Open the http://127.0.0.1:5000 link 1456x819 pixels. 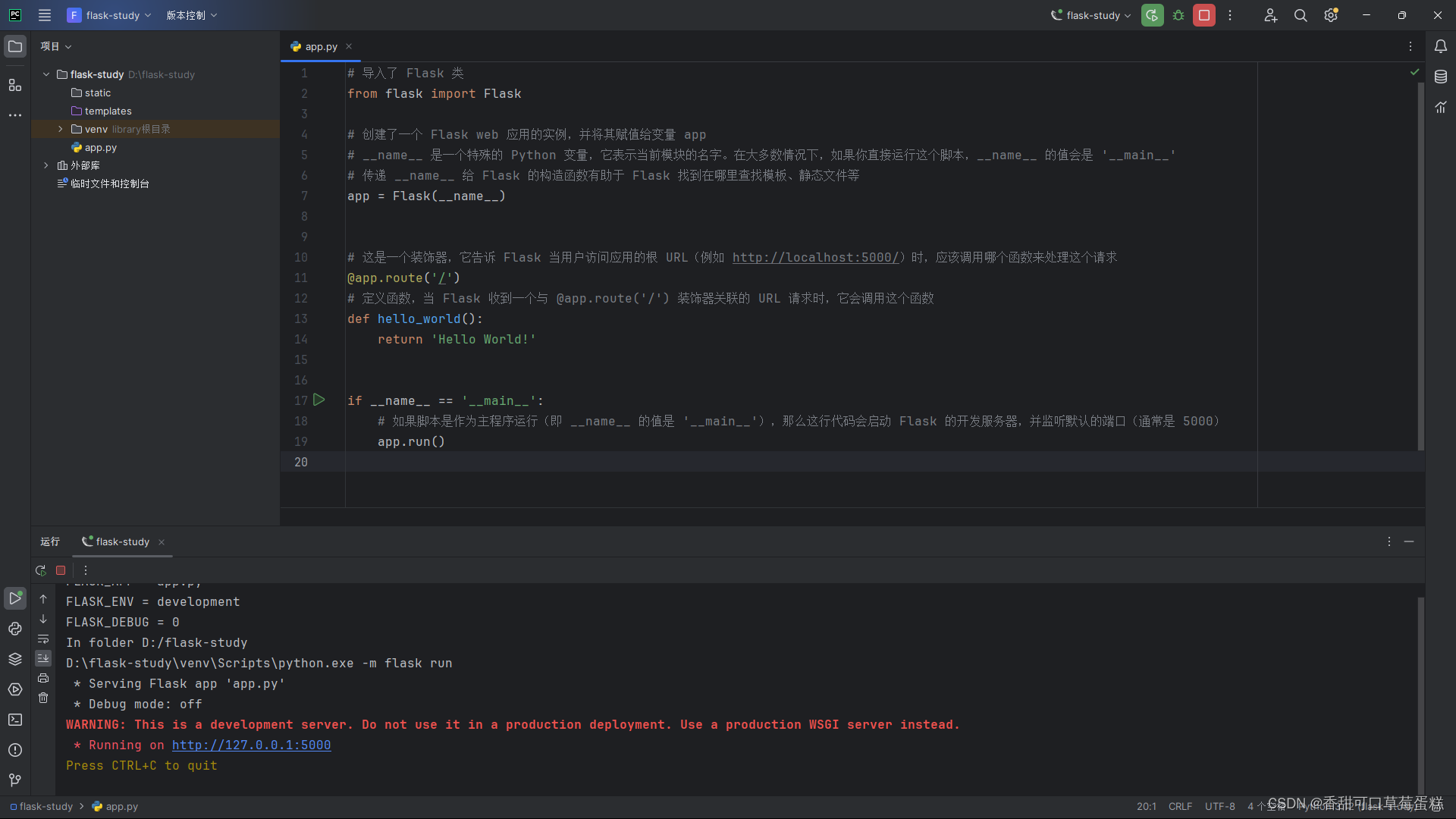(x=251, y=745)
